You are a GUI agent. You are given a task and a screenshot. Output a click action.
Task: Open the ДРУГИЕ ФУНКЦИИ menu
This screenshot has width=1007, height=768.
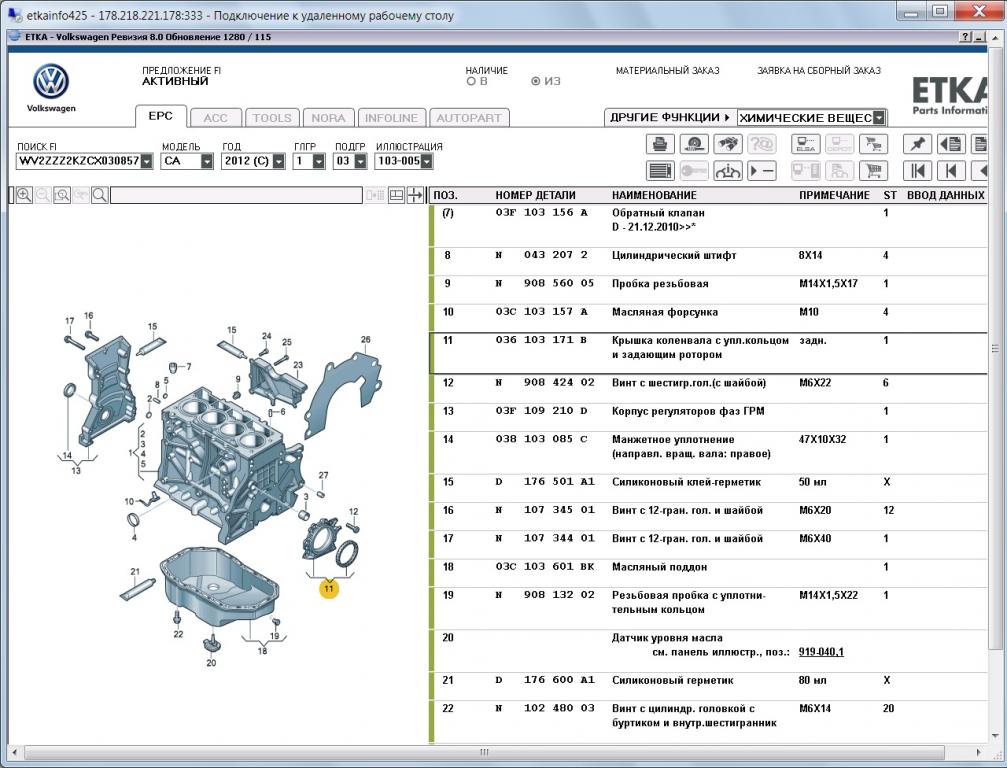pos(670,118)
